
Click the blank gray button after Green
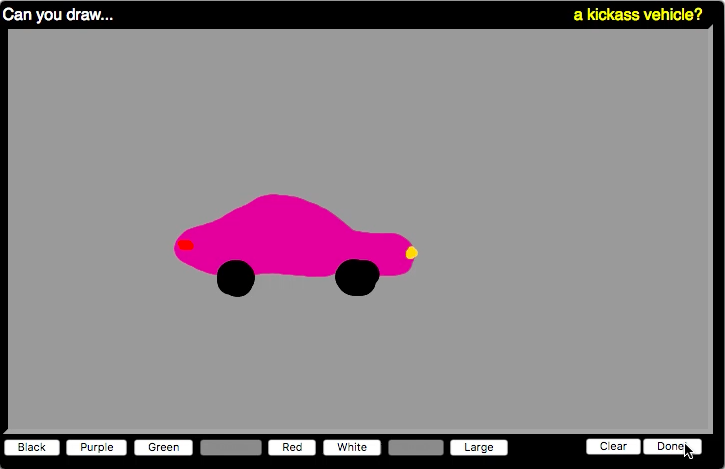click(231, 447)
